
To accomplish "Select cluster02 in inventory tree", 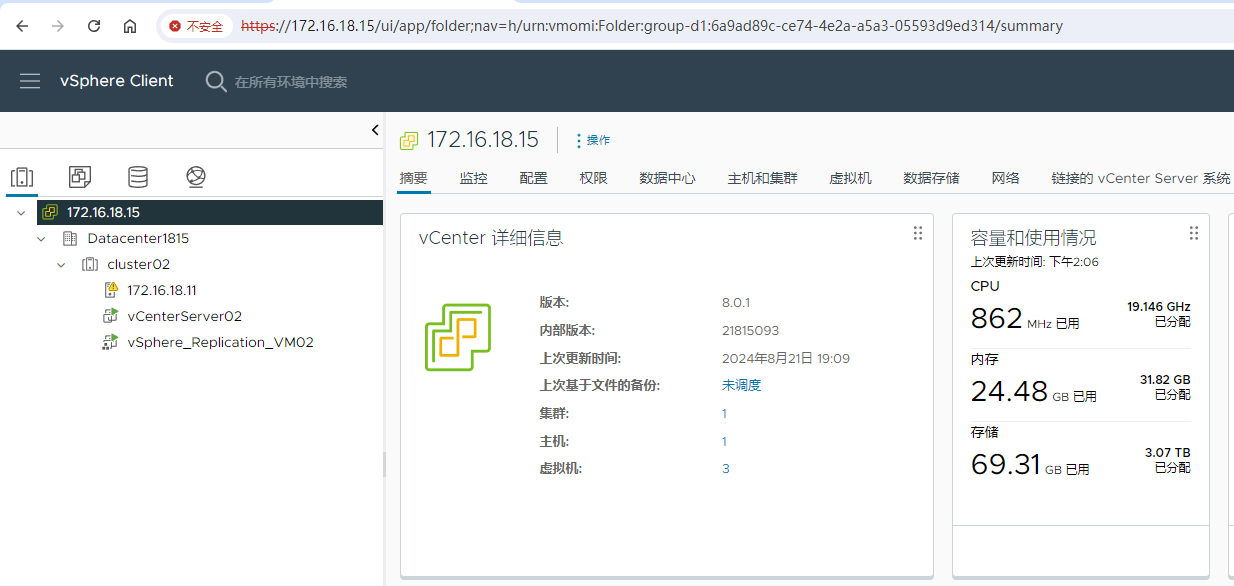I will pos(138,264).
